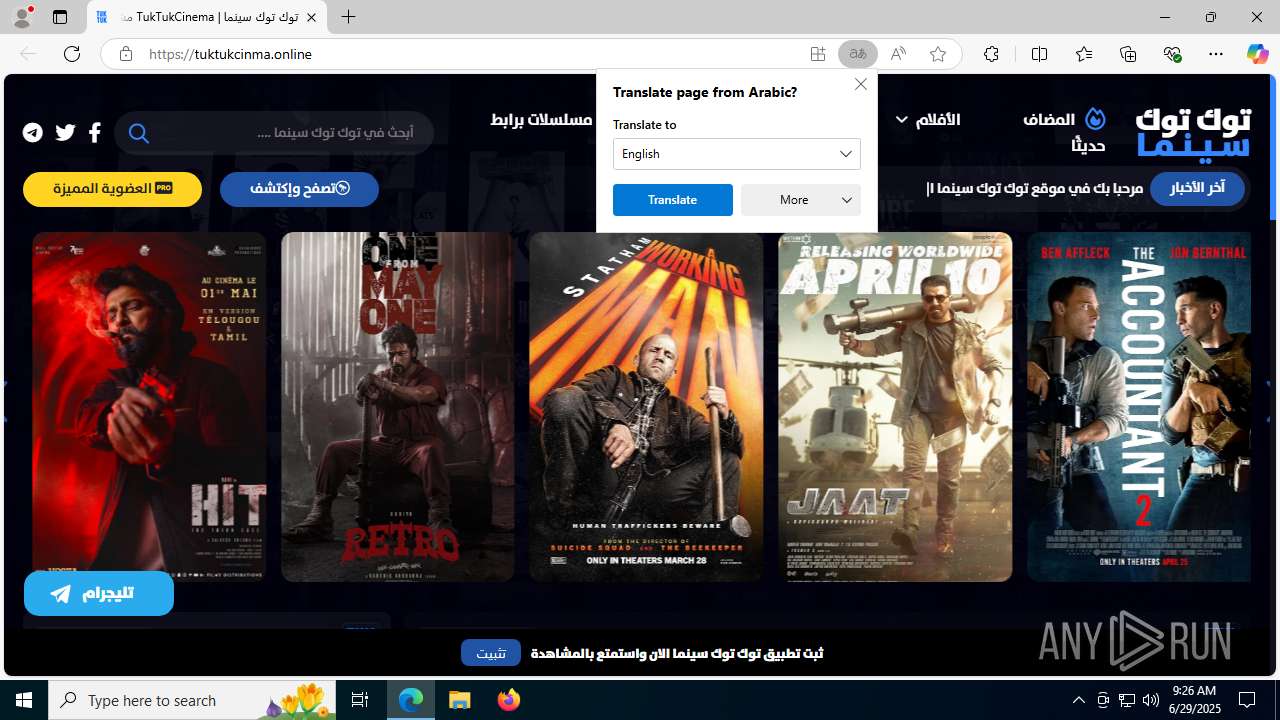The image size is (1280, 720).
Task: Open Firefox from taskbar
Action: coord(508,700)
